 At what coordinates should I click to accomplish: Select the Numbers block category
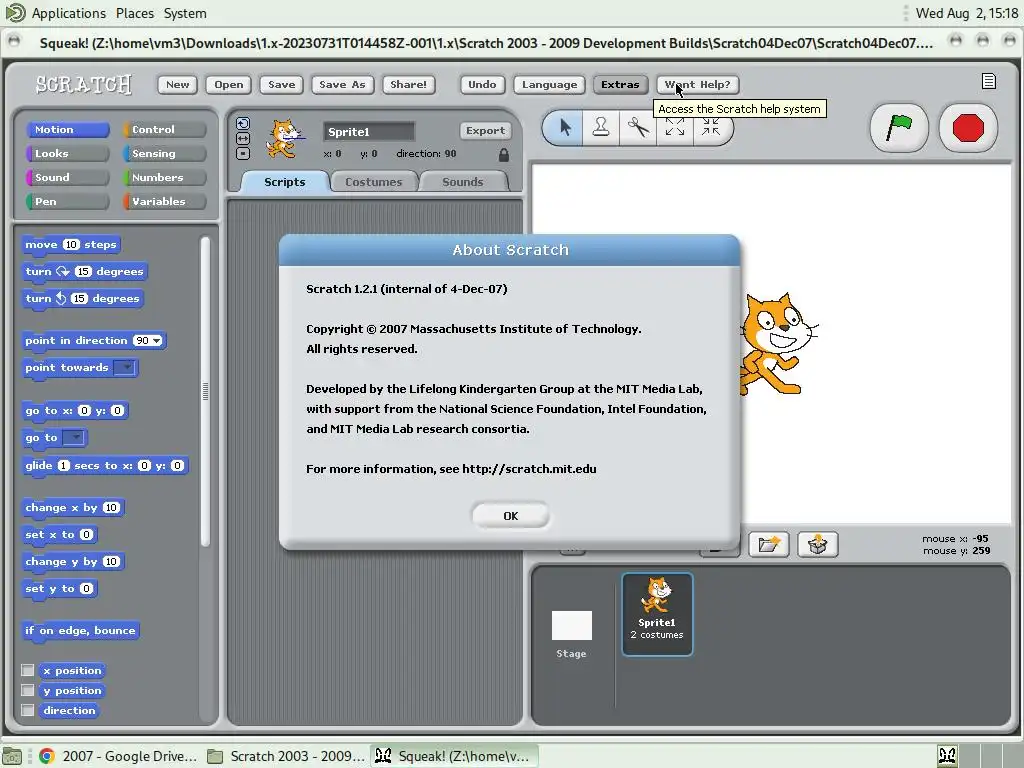(165, 178)
